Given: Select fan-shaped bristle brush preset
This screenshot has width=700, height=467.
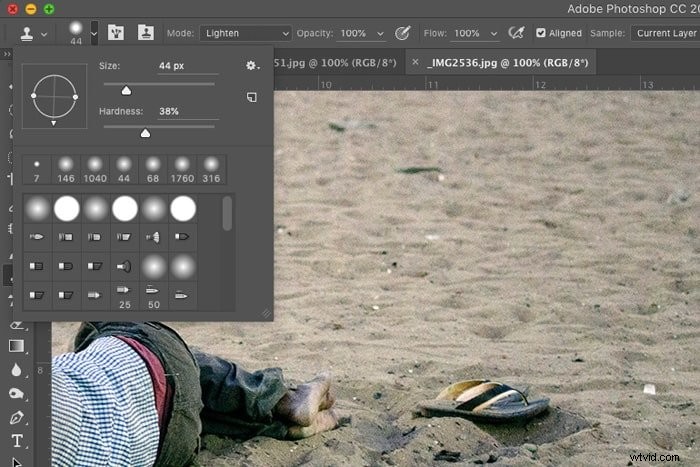Looking at the screenshot, I should 154,237.
